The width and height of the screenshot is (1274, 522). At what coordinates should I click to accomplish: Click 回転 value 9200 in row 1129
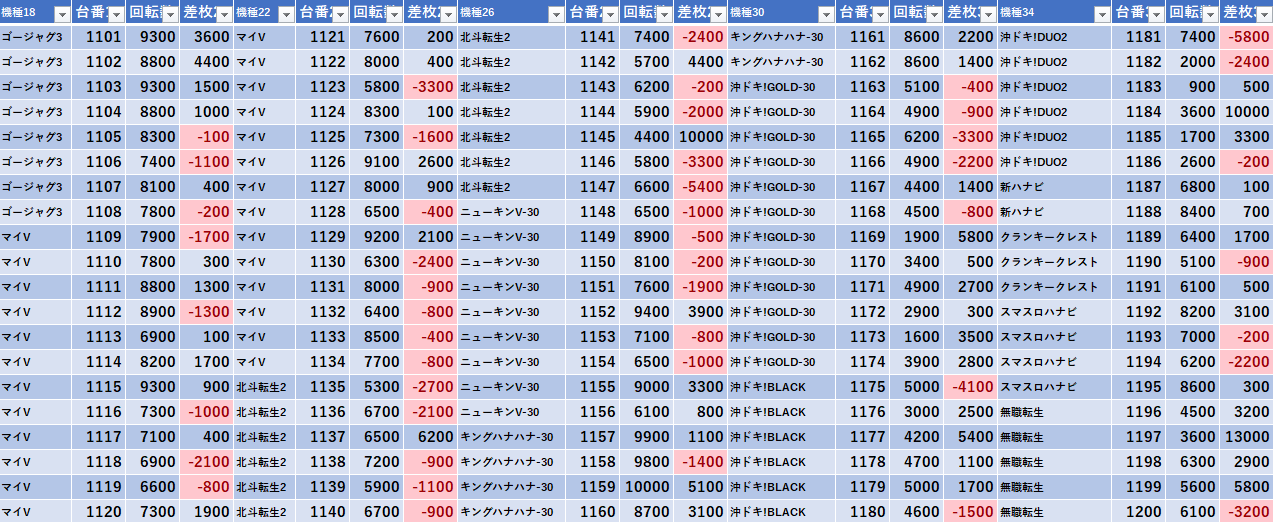[x=377, y=237]
